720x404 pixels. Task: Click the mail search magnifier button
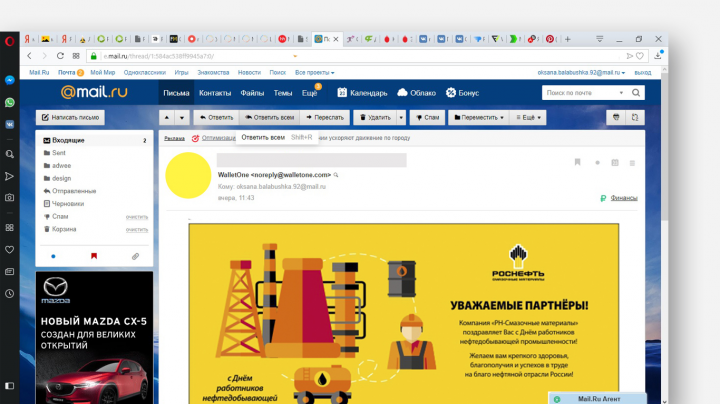[636, 93]
